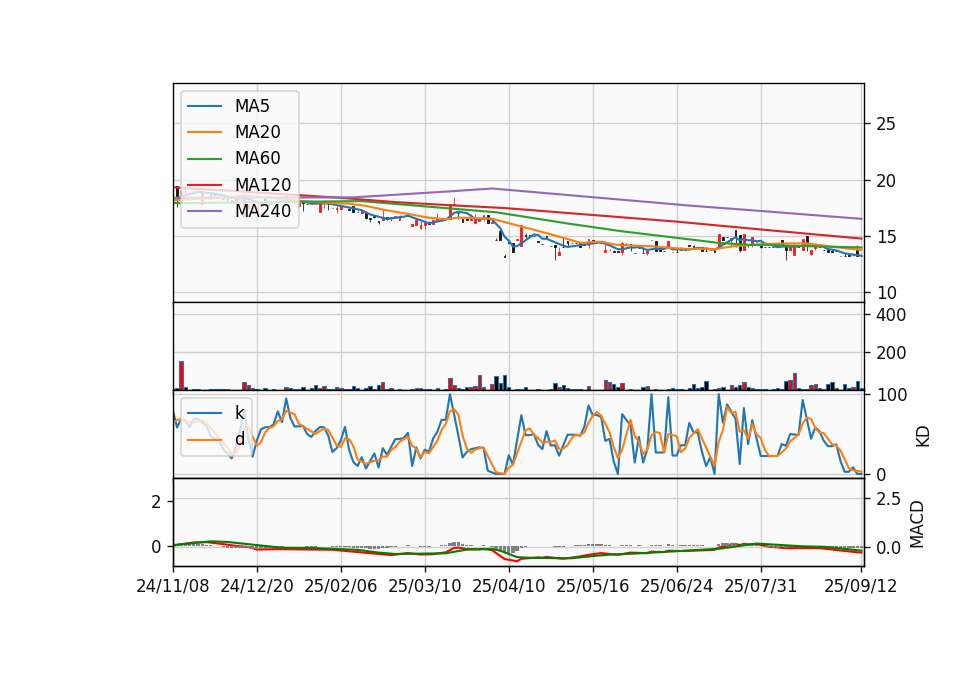Click the 25/09/12 date axis label
Image resolution: width=960 pixels, height=690 pixels.
pos(860,586)
